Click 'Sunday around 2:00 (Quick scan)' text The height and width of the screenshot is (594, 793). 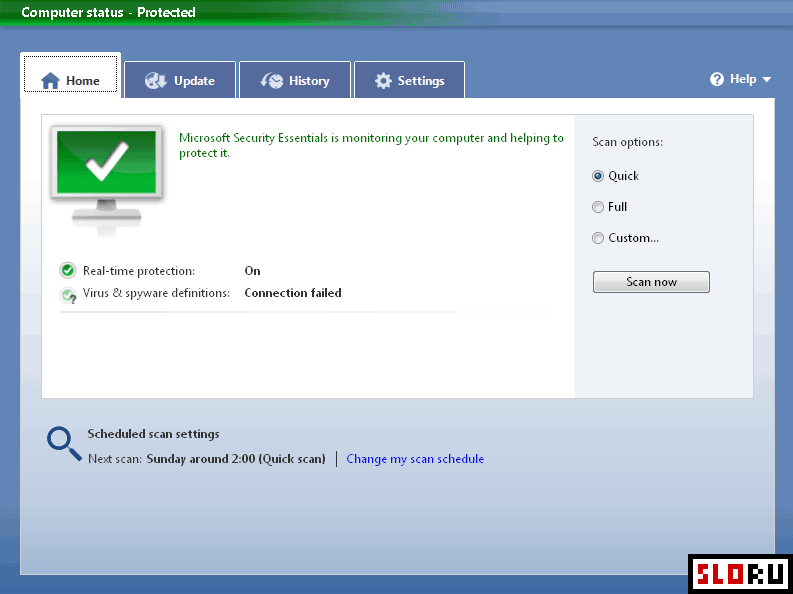pyautogui.click(x=236, y=459)
